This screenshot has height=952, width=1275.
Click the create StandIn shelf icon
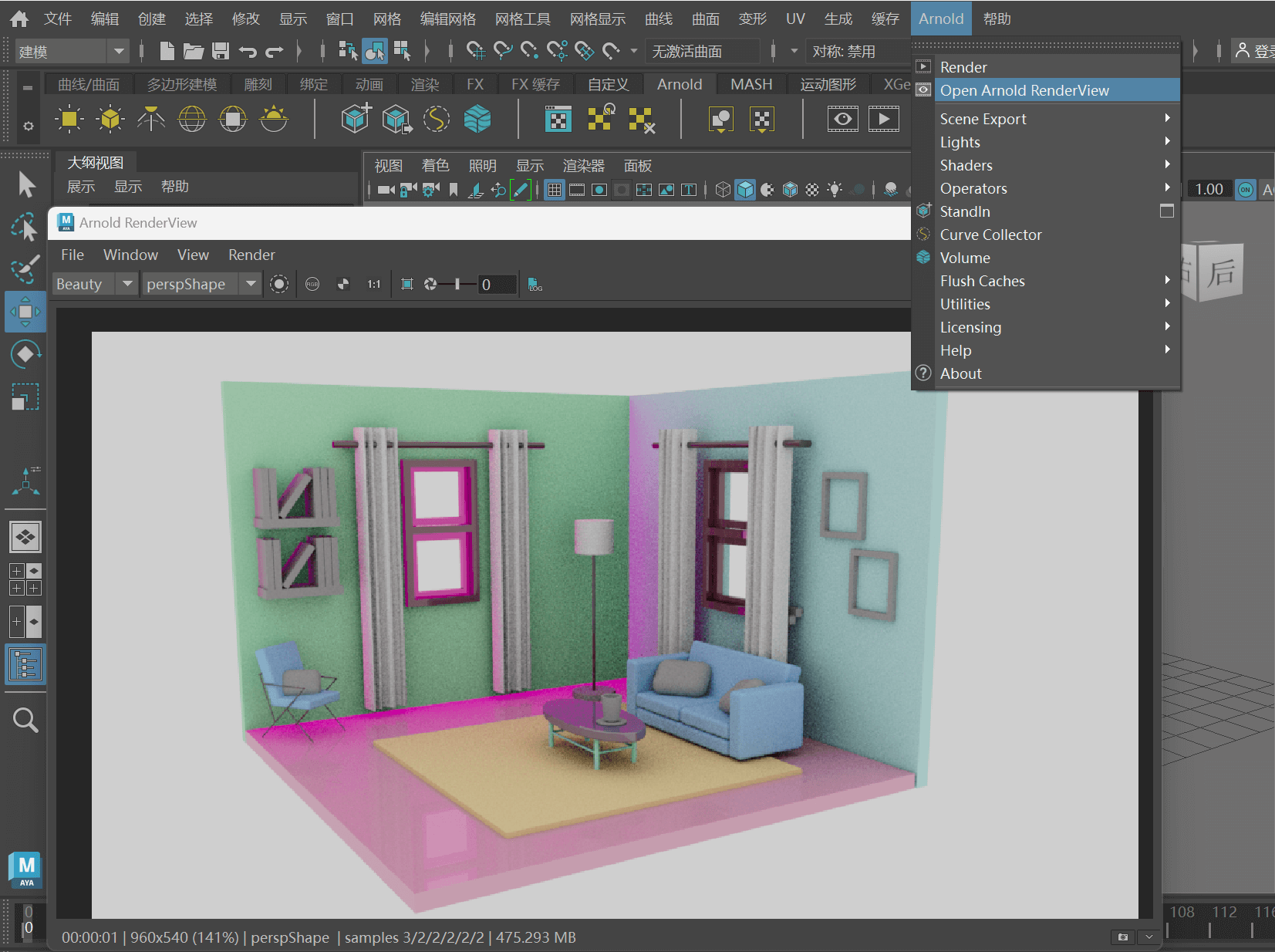(x=356, y=119)
